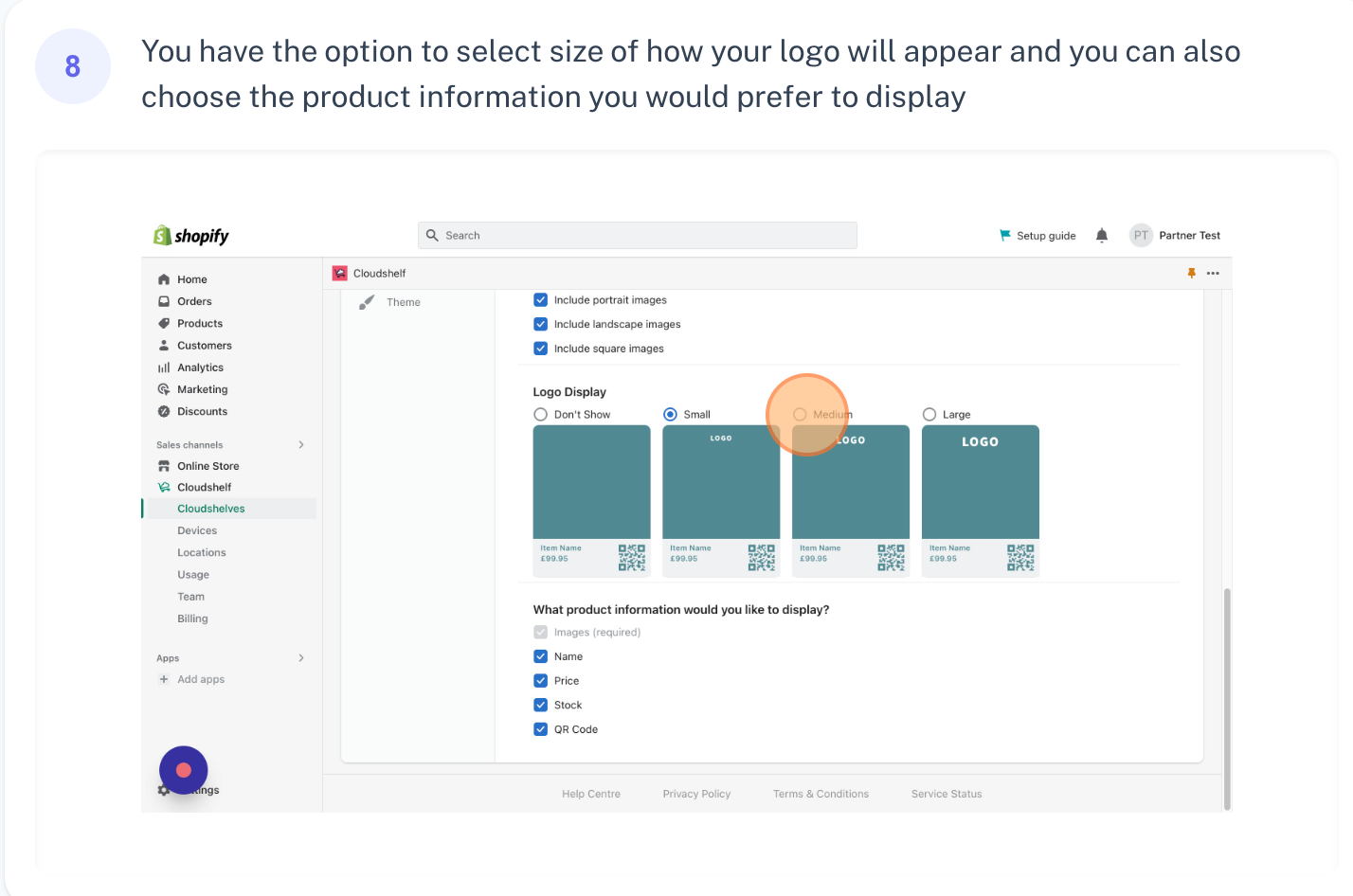
Task: Click the Customers person icon
Action: point(164,346)
